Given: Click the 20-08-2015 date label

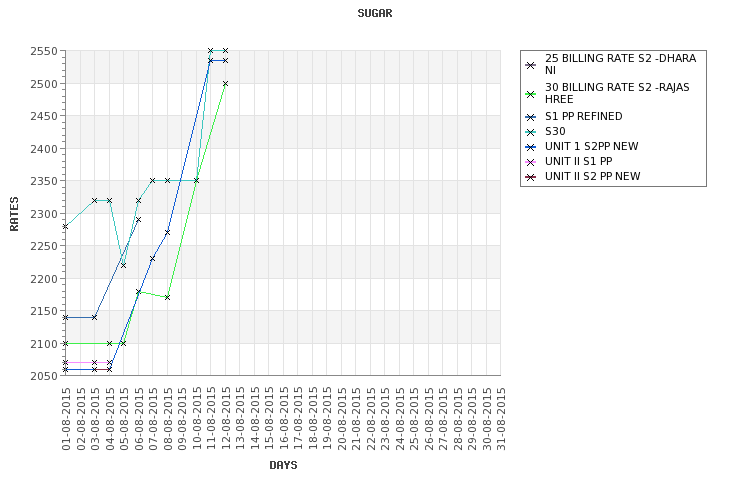Looking at the screenshot, I should [x=342, y=419].
